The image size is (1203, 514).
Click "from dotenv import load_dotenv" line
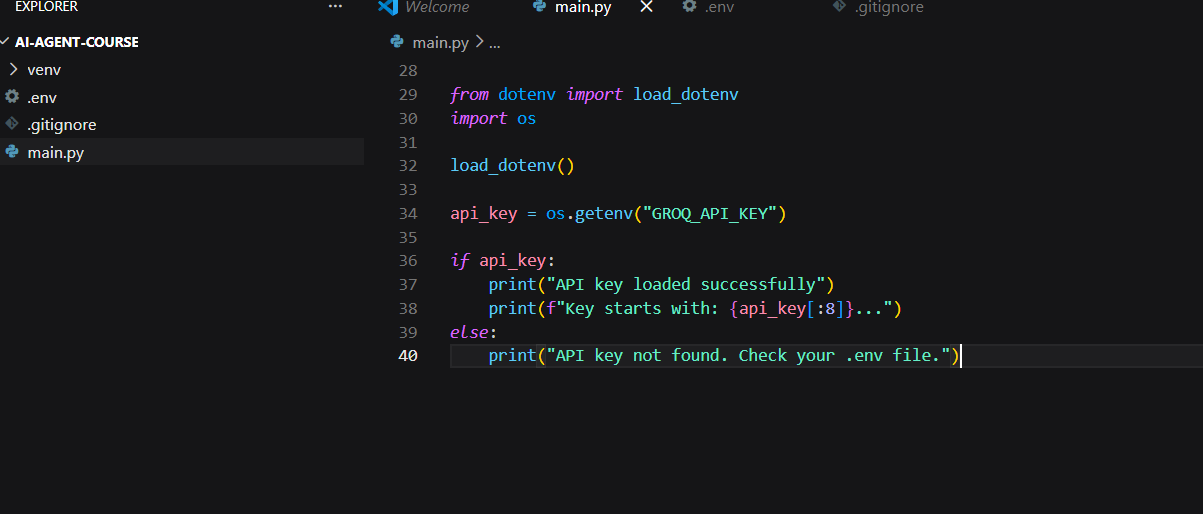coord(594,95)
